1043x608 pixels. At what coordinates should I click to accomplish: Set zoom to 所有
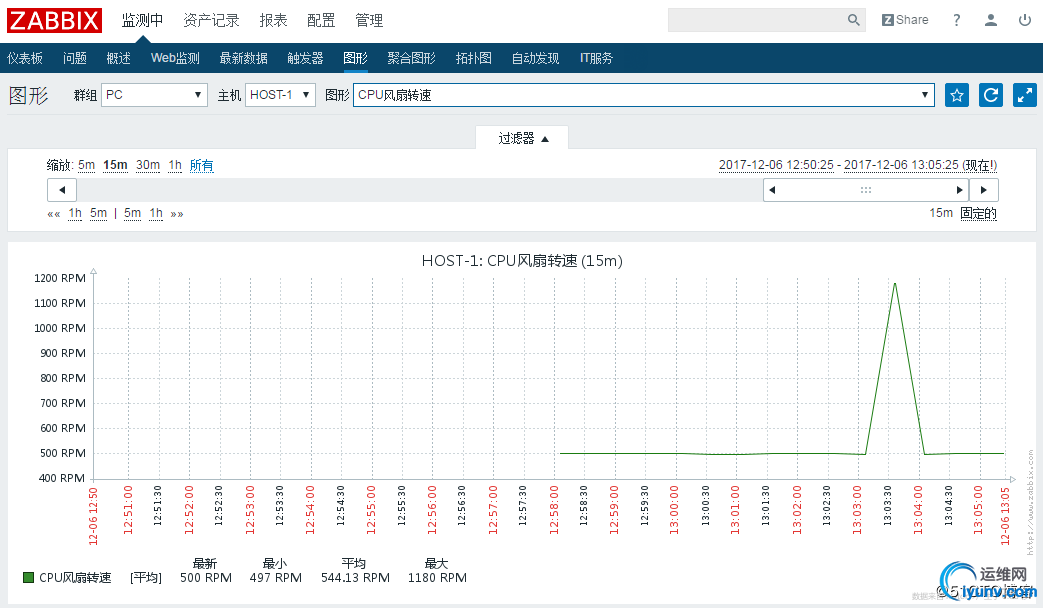coord(202,165)
